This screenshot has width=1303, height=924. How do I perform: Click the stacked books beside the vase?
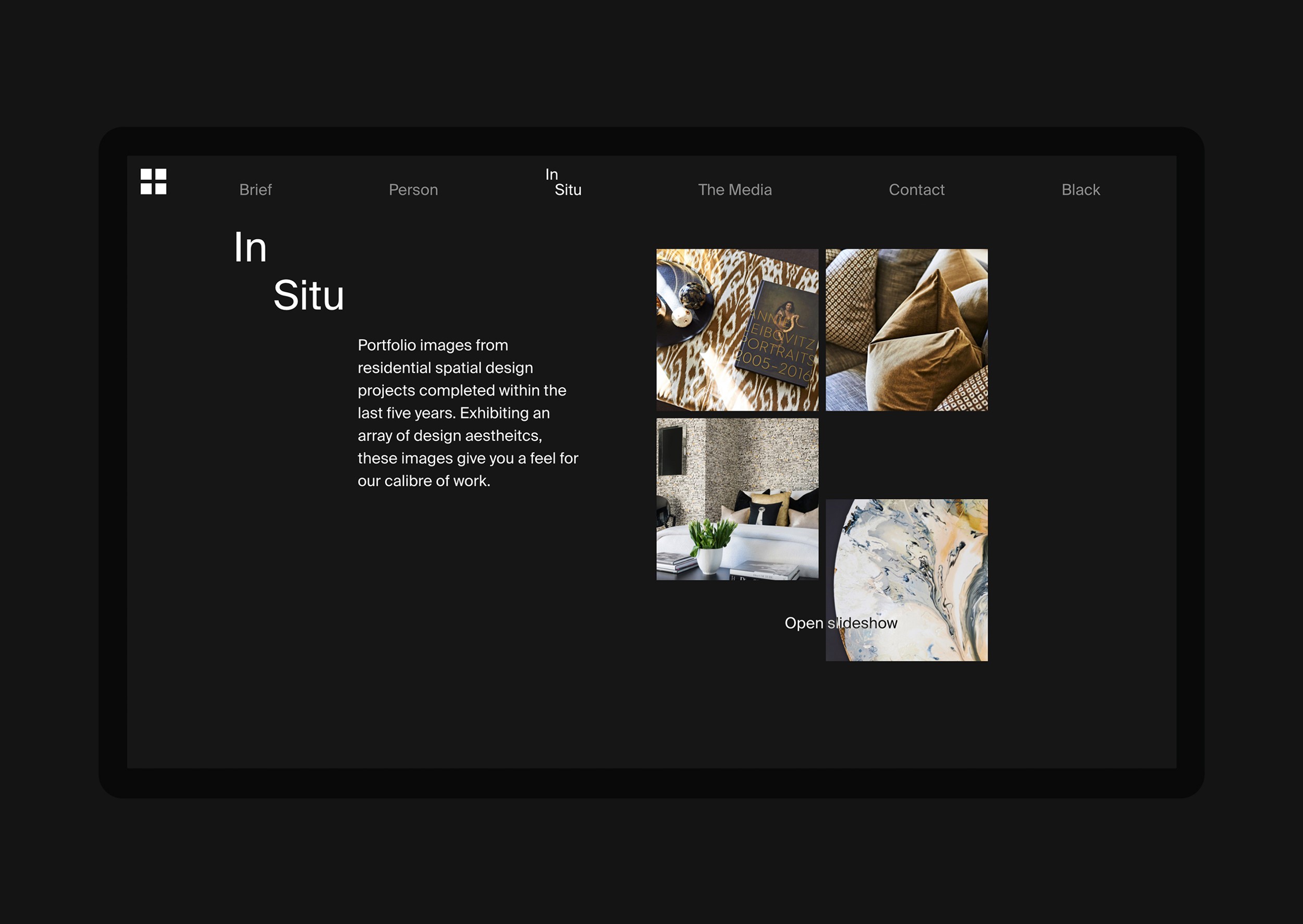pos(676,562)
